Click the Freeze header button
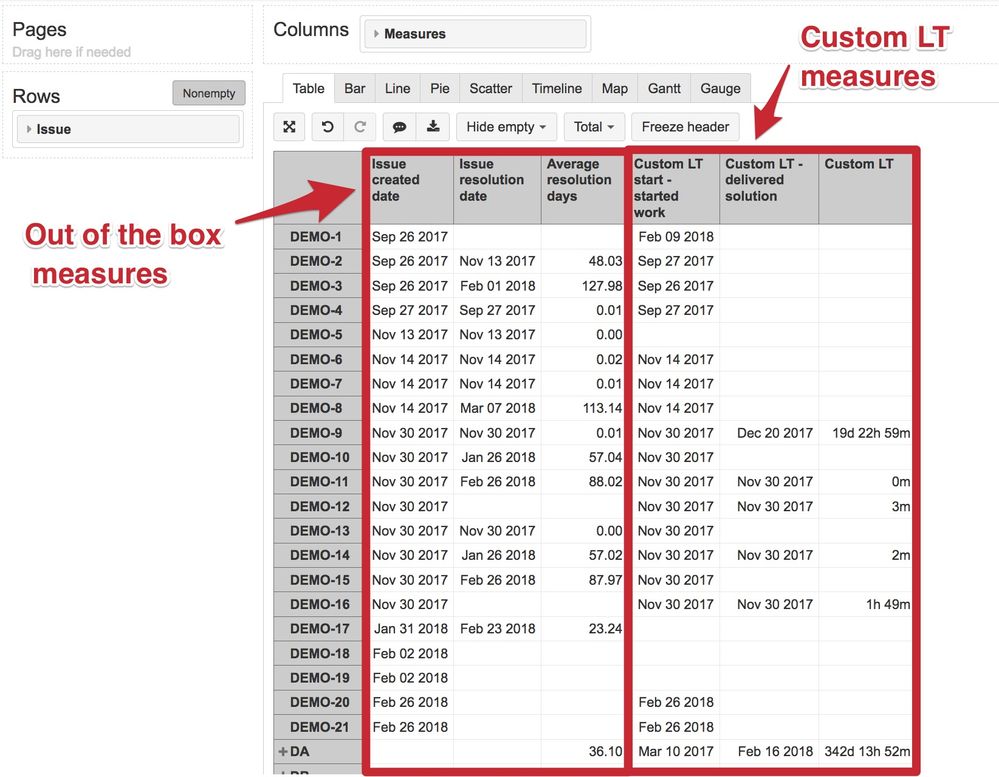The width and height of the screenshot is (999, 777). (x=686, y=127)
